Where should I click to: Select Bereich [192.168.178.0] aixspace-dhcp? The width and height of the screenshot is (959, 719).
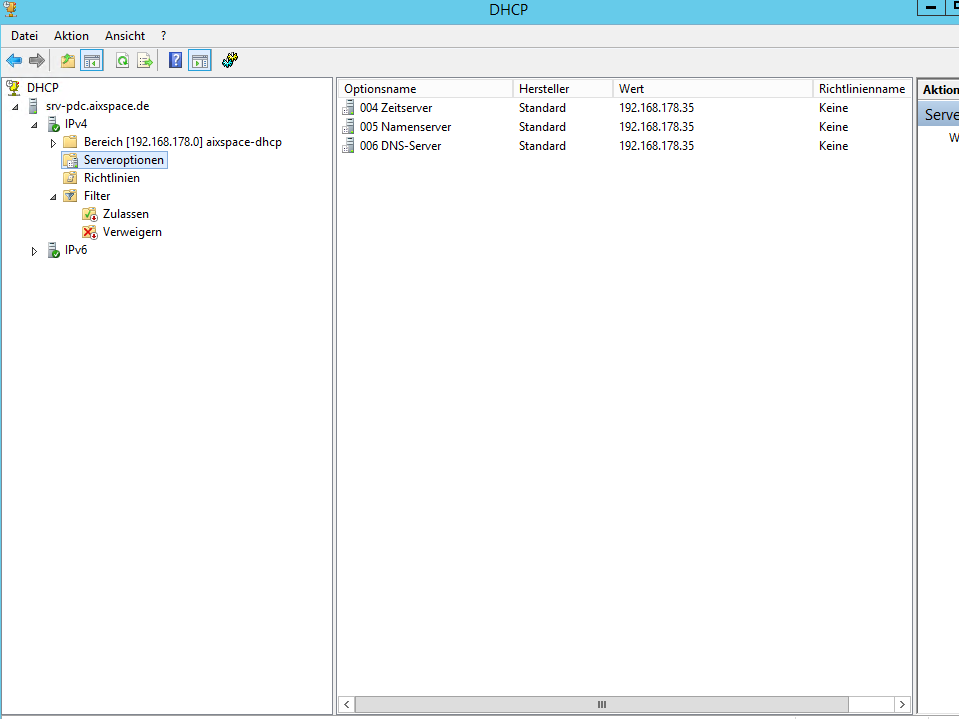point(183,142)
